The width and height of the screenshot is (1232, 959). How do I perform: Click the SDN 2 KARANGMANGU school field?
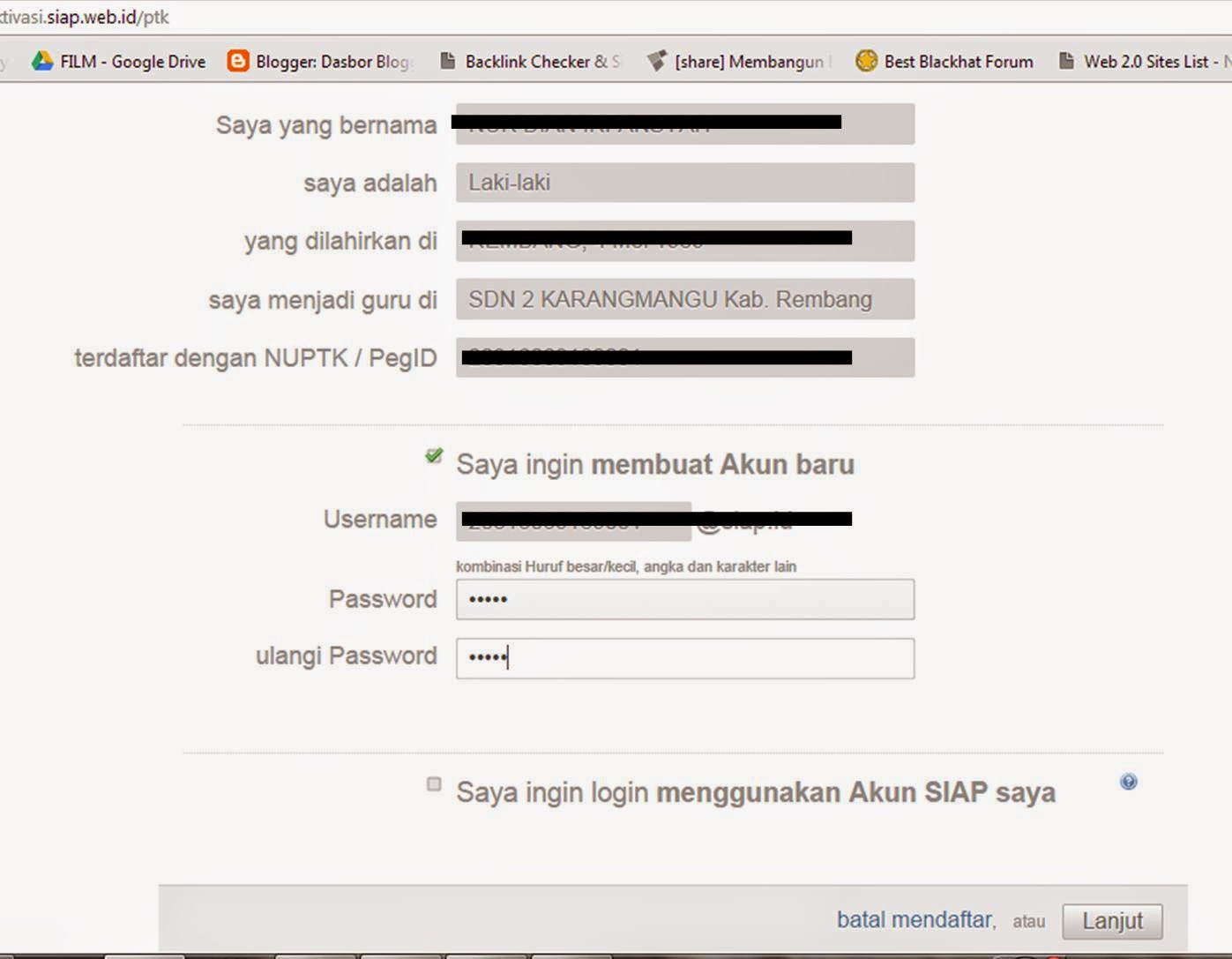pyautogui.click(x=685, y=299)
